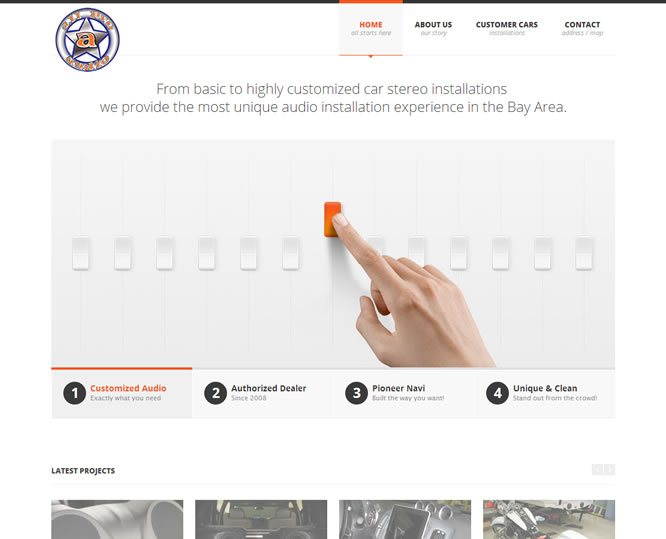
Task: Select the number 2 slide circle
Action: [216, 393]
